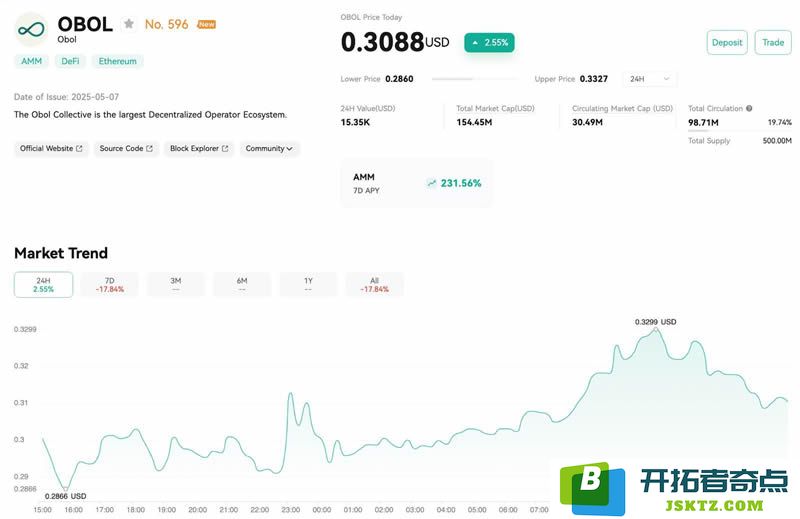Click the 98.71M total circulation value
Image resolution: width=800 pixels, height=519 pixels.
pos(703,122)
